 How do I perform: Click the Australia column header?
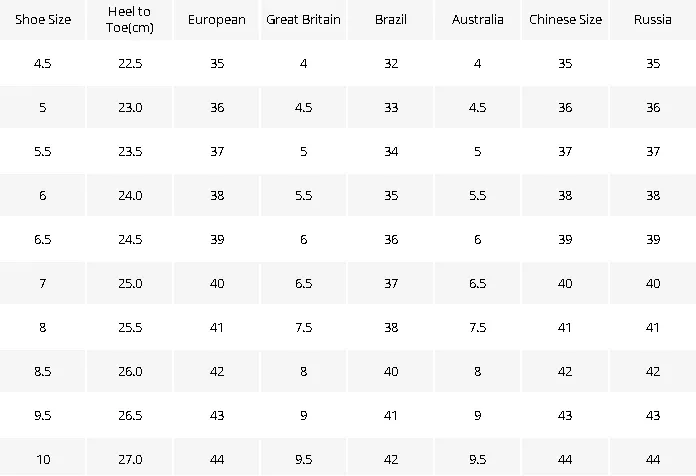click(478, 20)
